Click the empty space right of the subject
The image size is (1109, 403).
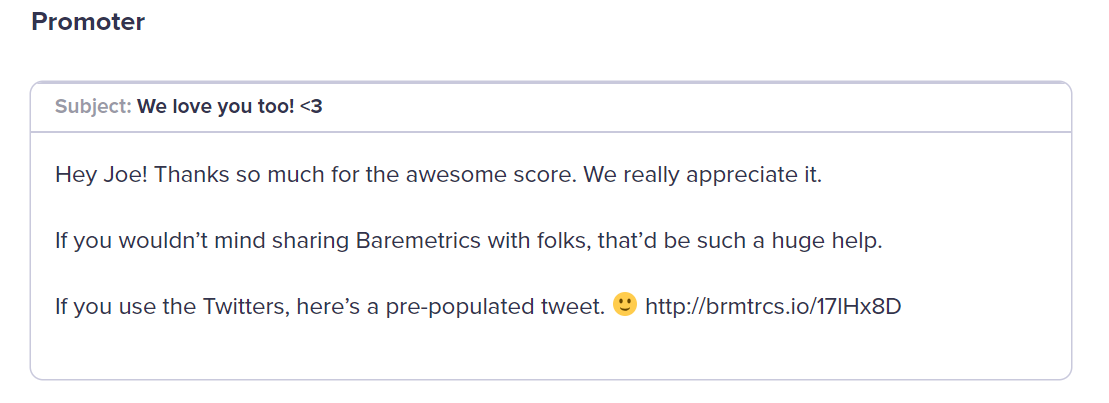click(697, 107)
